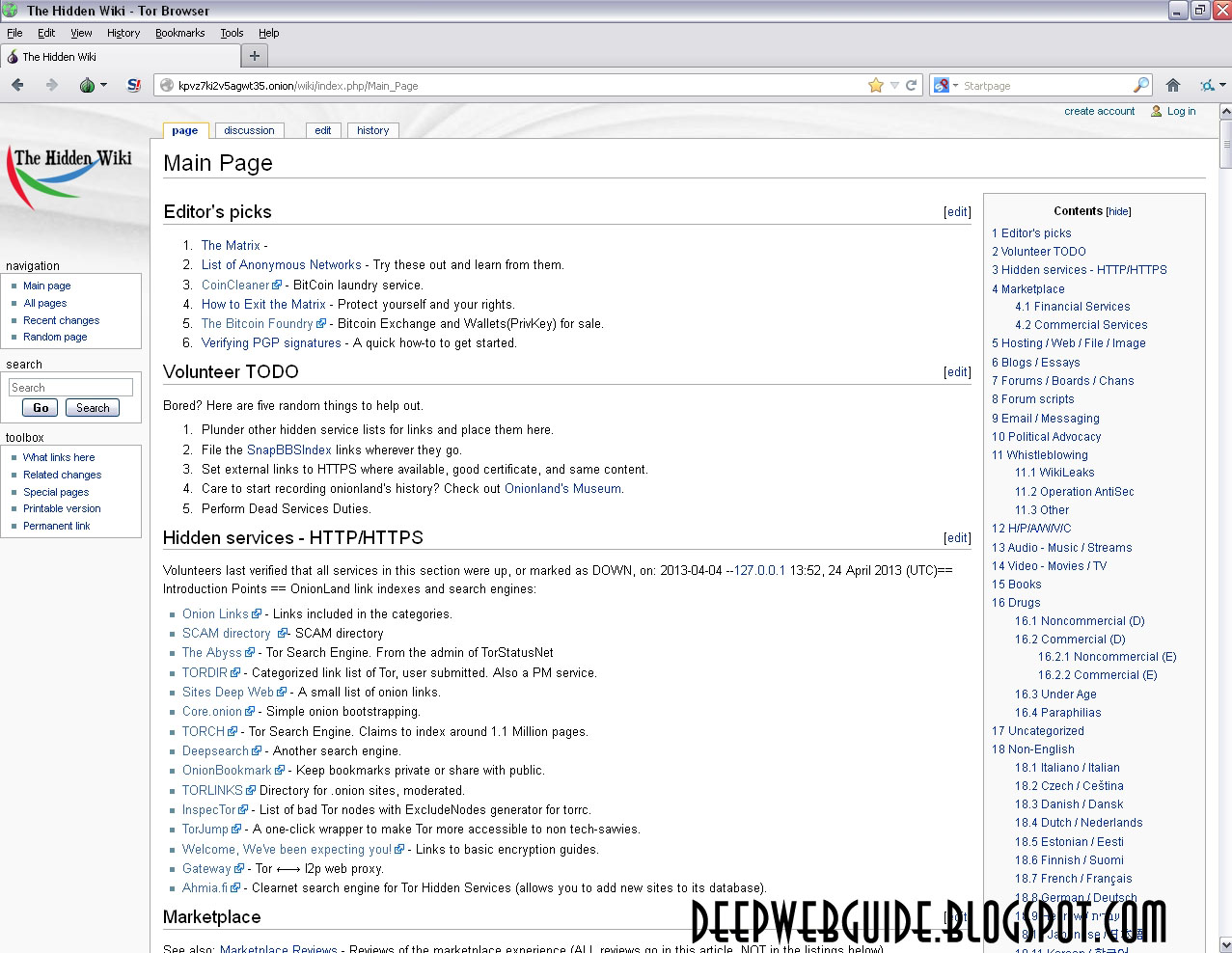This screenshot has width=1232, height=953.
Task: Click the vertical scrollbar down arrow
Action: click(1225, 945)
